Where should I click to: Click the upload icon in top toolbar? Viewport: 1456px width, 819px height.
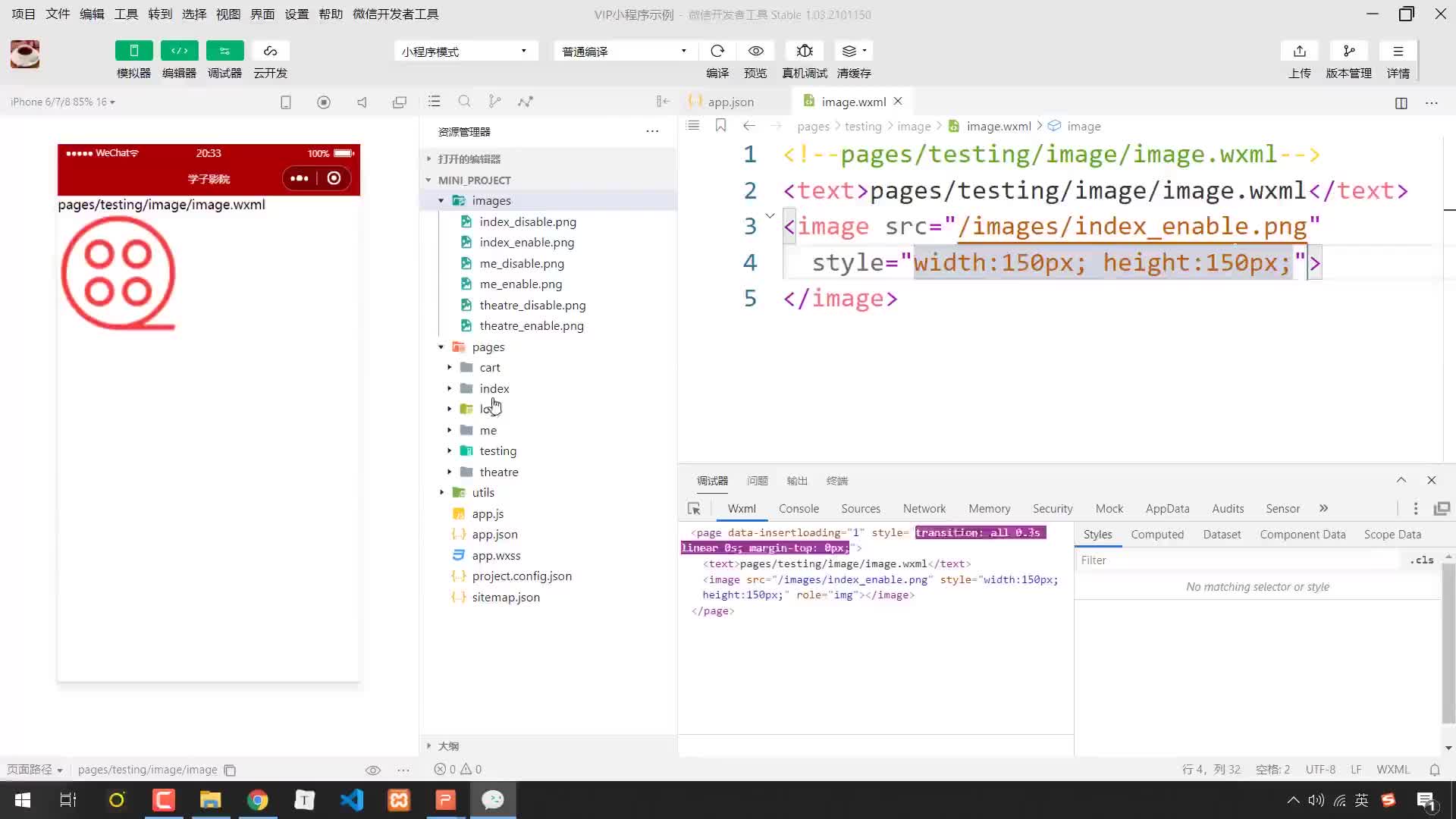[x=1299, y=51]
